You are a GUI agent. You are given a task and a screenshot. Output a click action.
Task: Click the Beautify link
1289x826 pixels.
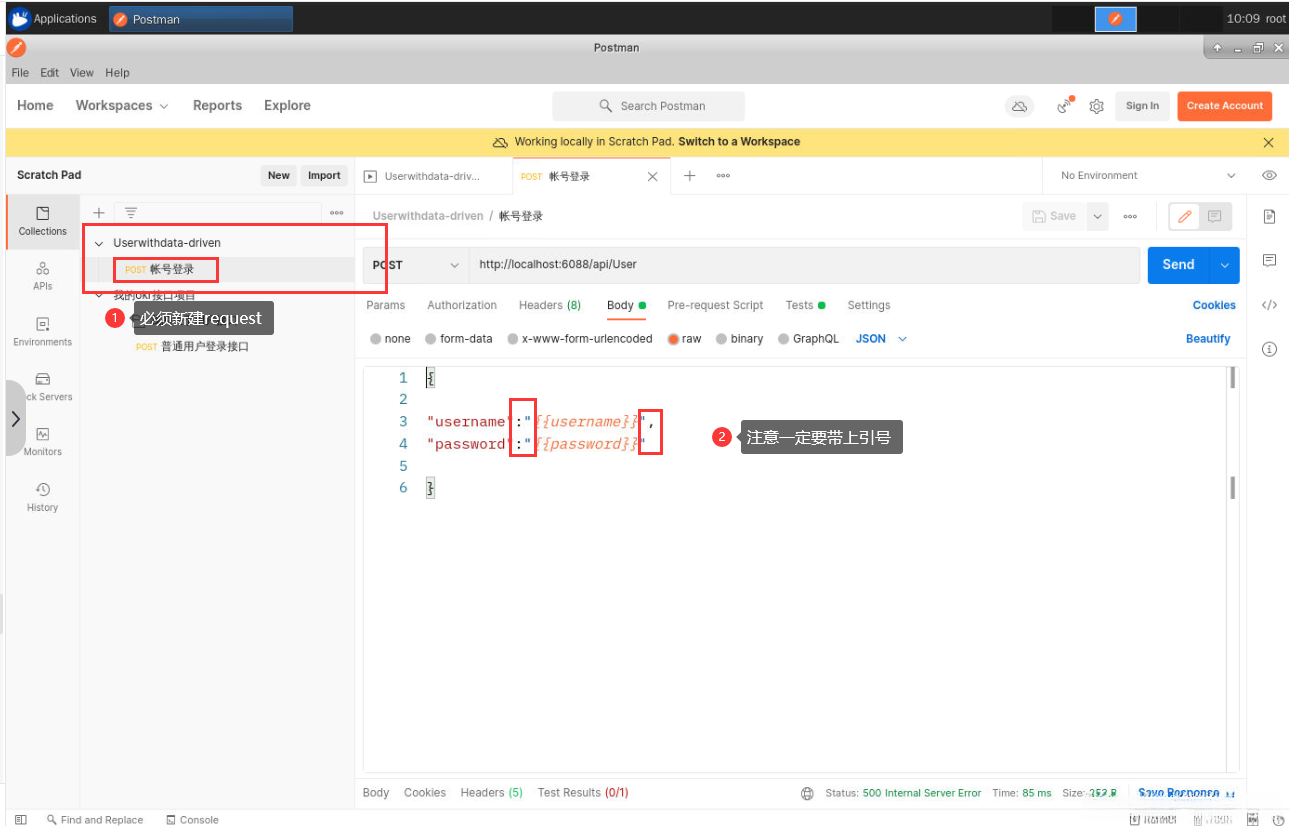[x=1208, y=339]
